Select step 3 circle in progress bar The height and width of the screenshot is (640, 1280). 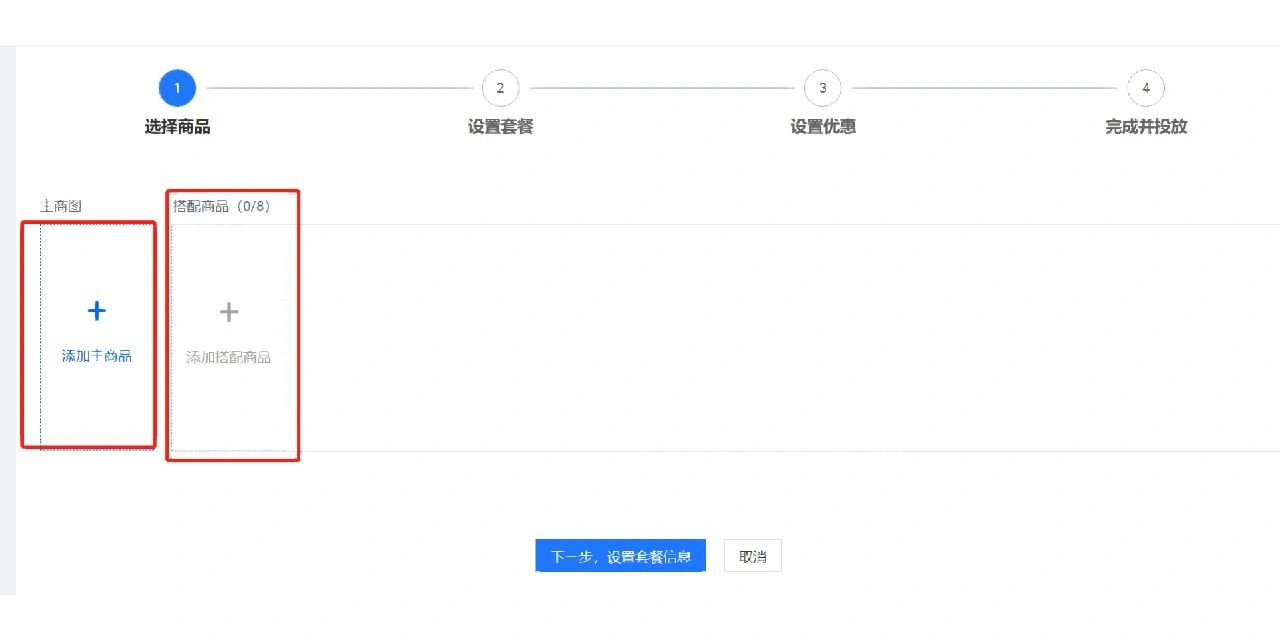click(823, 88)
